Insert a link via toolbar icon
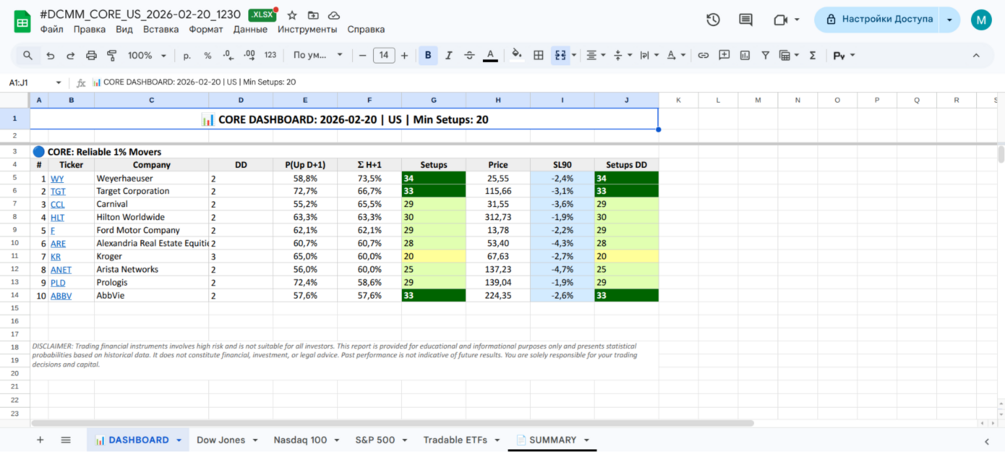This screenshot has height=452, width=1005. [703, 56]
